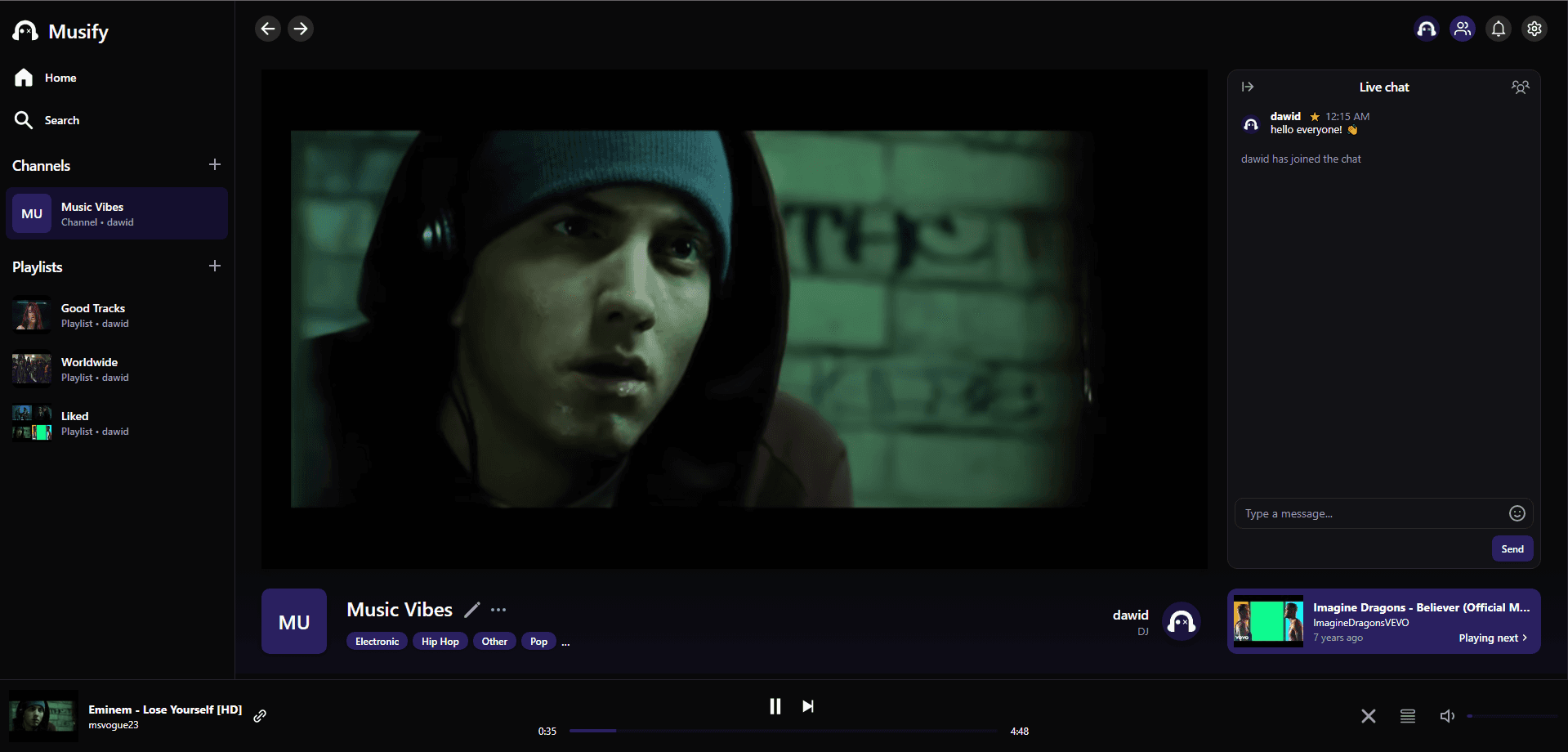Copy track link via chain icon
Screen dimensions: 1568x752
tap(260, 716)
